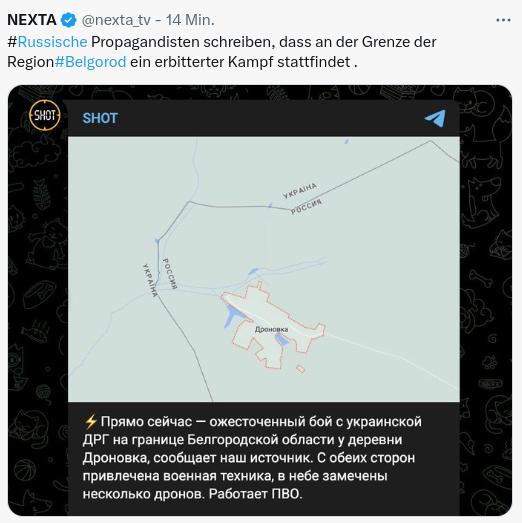Viewport: 522px width, 523px height.
Task: Click the Дроновка village label on map
Action: (x=271, y=330)
